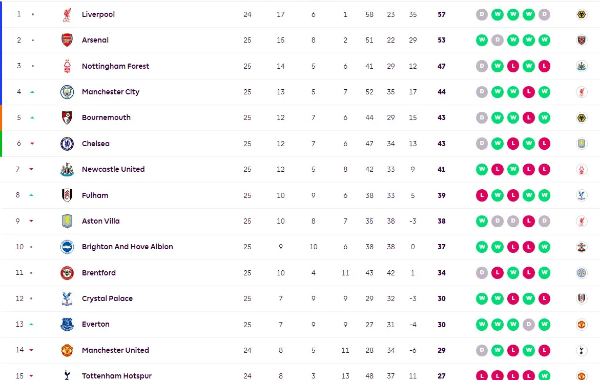Viewport: 600px width, 380px height.
Task: Expand the Crystal Palace table row
Action: (x=300, y=298)
